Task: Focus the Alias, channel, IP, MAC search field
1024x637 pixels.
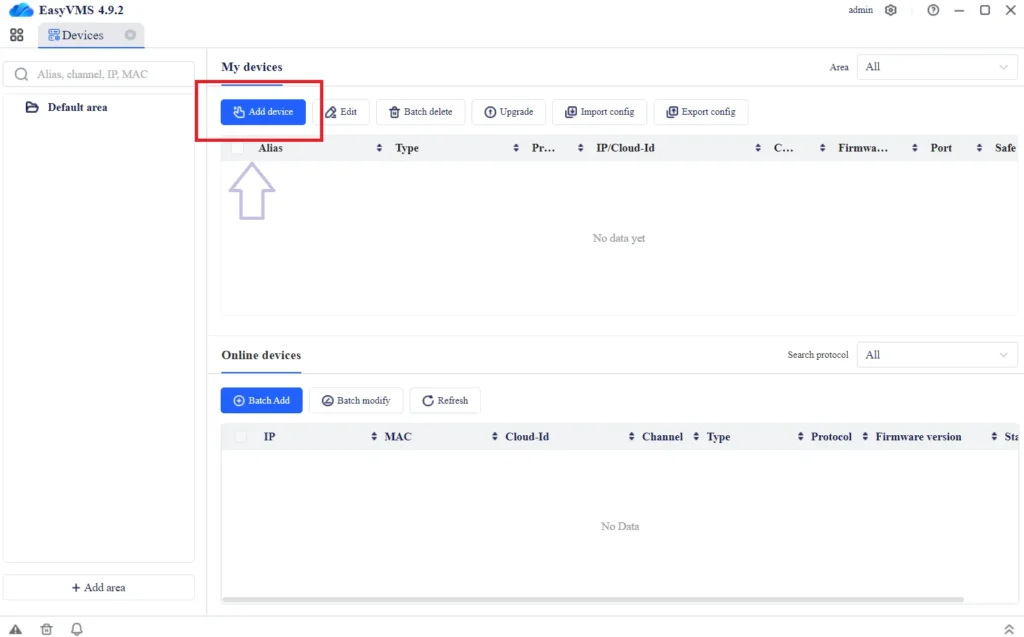Action: (100, 74)
